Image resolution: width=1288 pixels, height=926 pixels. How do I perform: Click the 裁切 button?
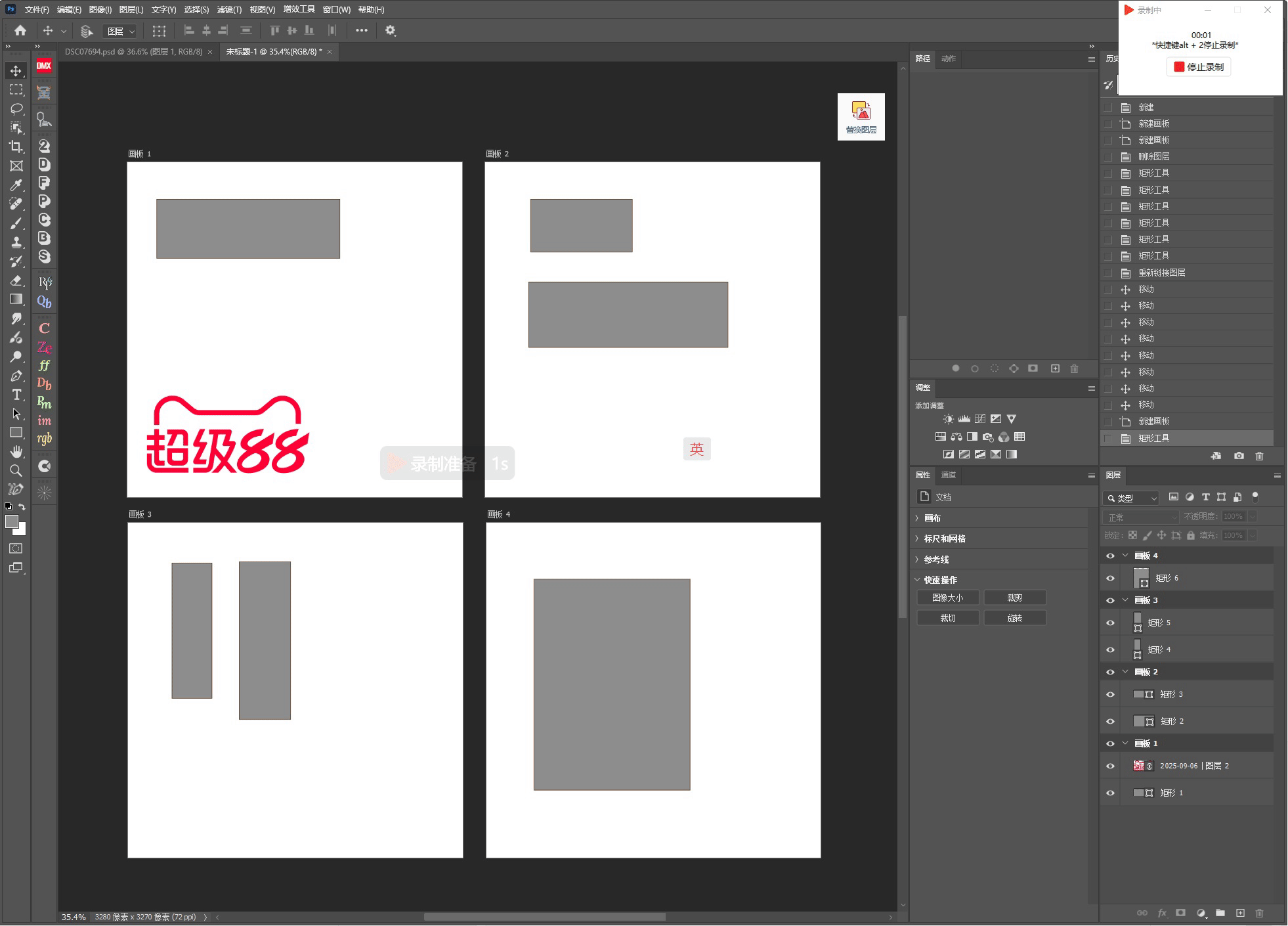948,618
